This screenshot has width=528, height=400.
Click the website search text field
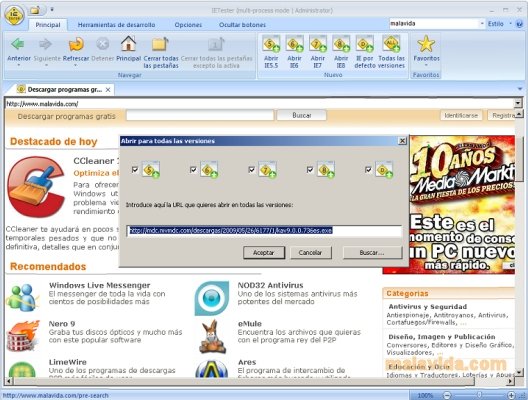coord(200,115)
